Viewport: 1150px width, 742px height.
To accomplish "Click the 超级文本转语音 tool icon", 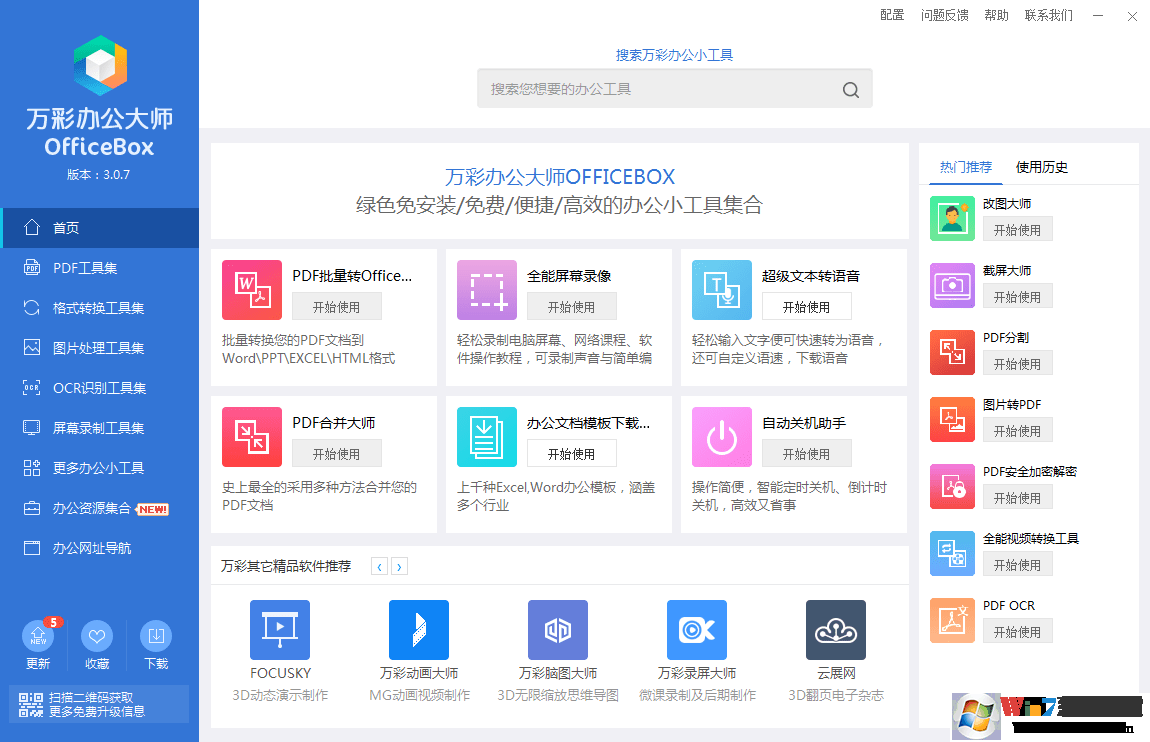I will click(721, 290).
